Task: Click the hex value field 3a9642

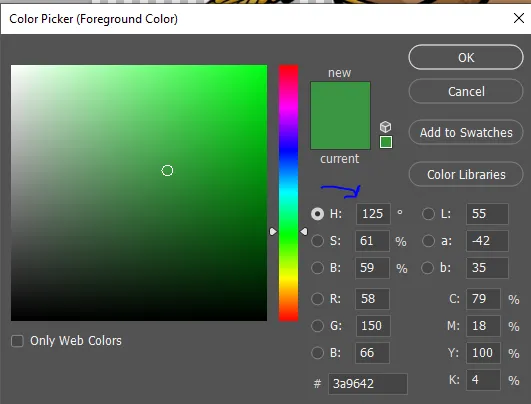Action: click(368, 384)
